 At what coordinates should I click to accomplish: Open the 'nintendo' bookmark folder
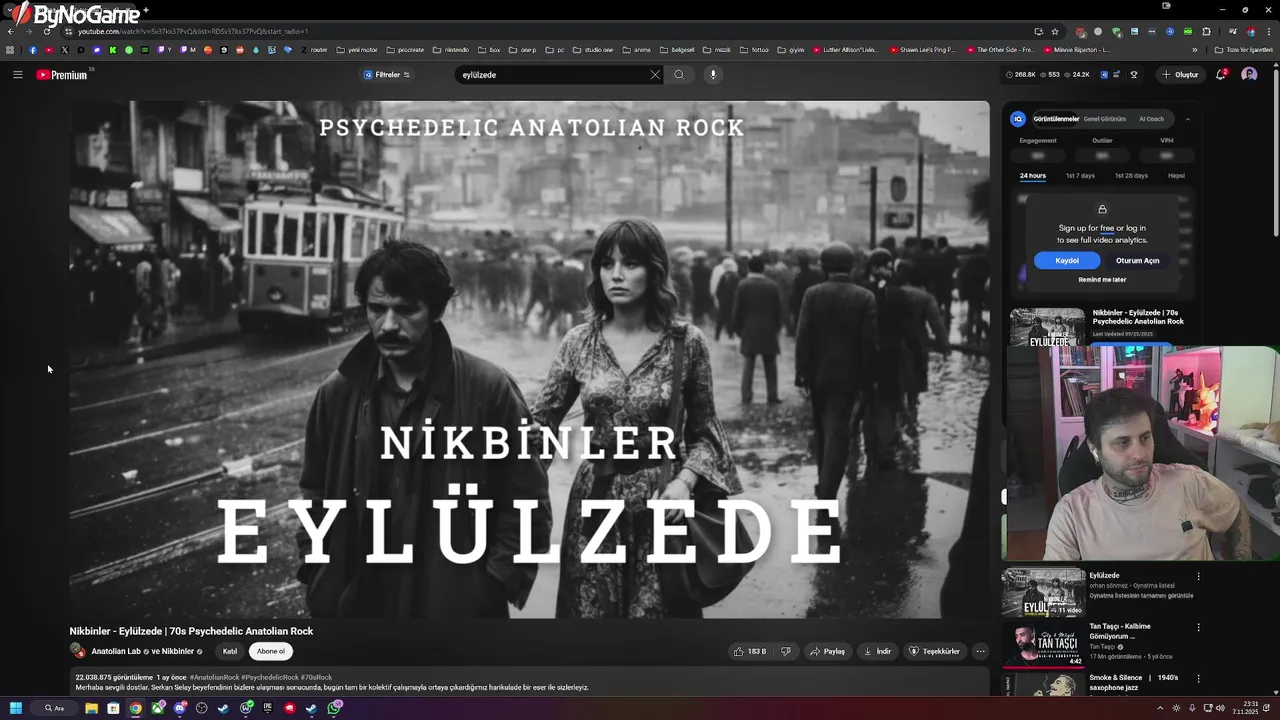point(451,49)
